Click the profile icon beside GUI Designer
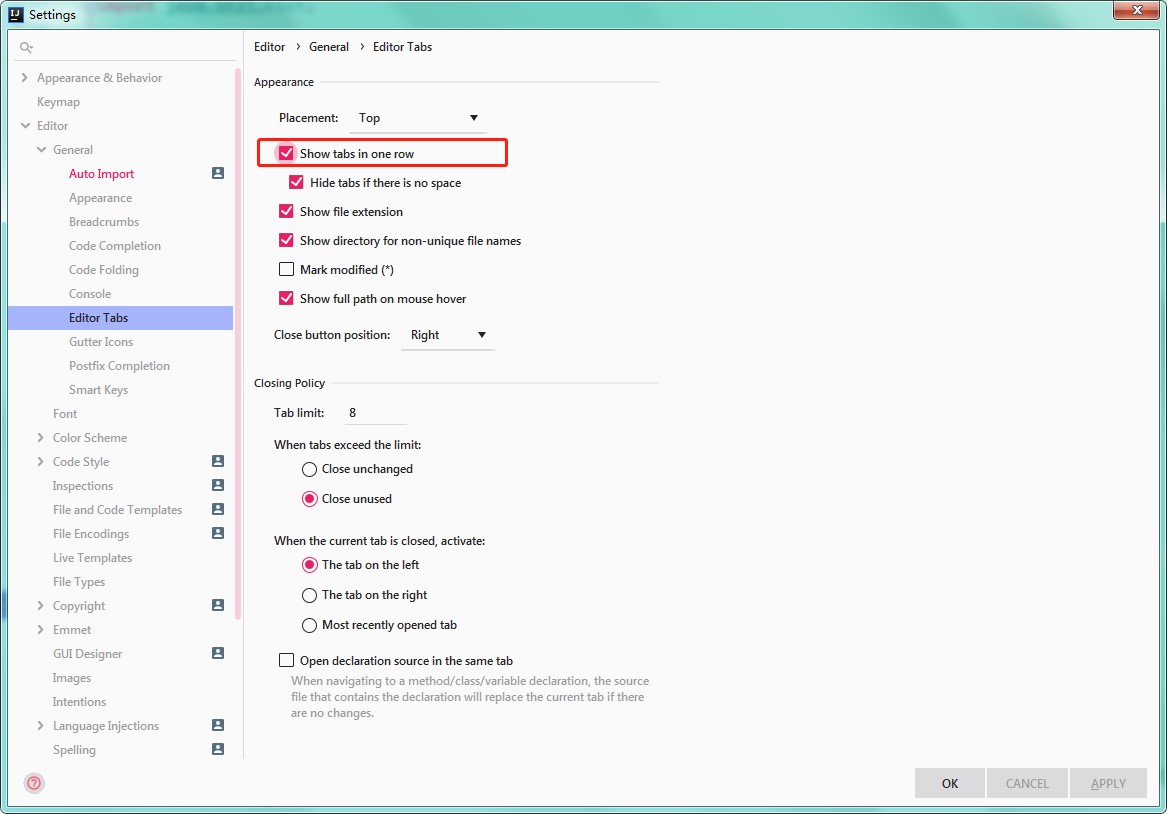Viewport: 1167px width, 814px height. pos(218,653)
